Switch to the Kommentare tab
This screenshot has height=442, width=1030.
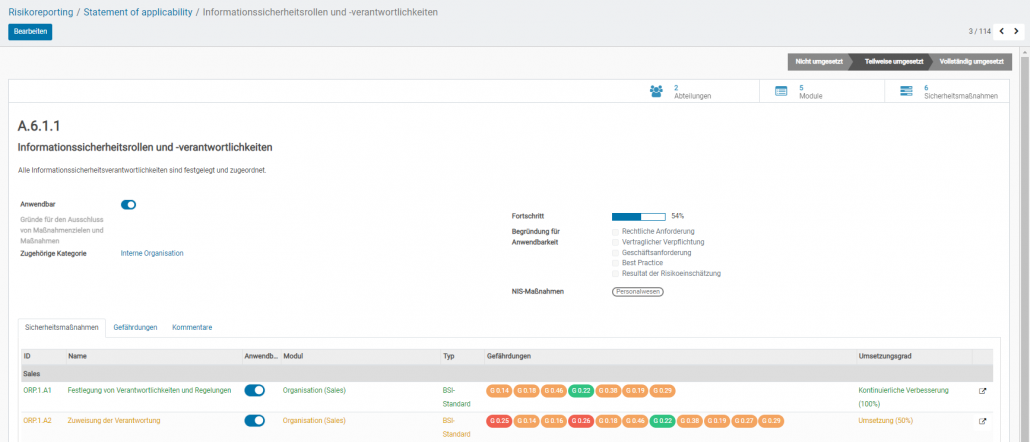(x=192, y=327)
